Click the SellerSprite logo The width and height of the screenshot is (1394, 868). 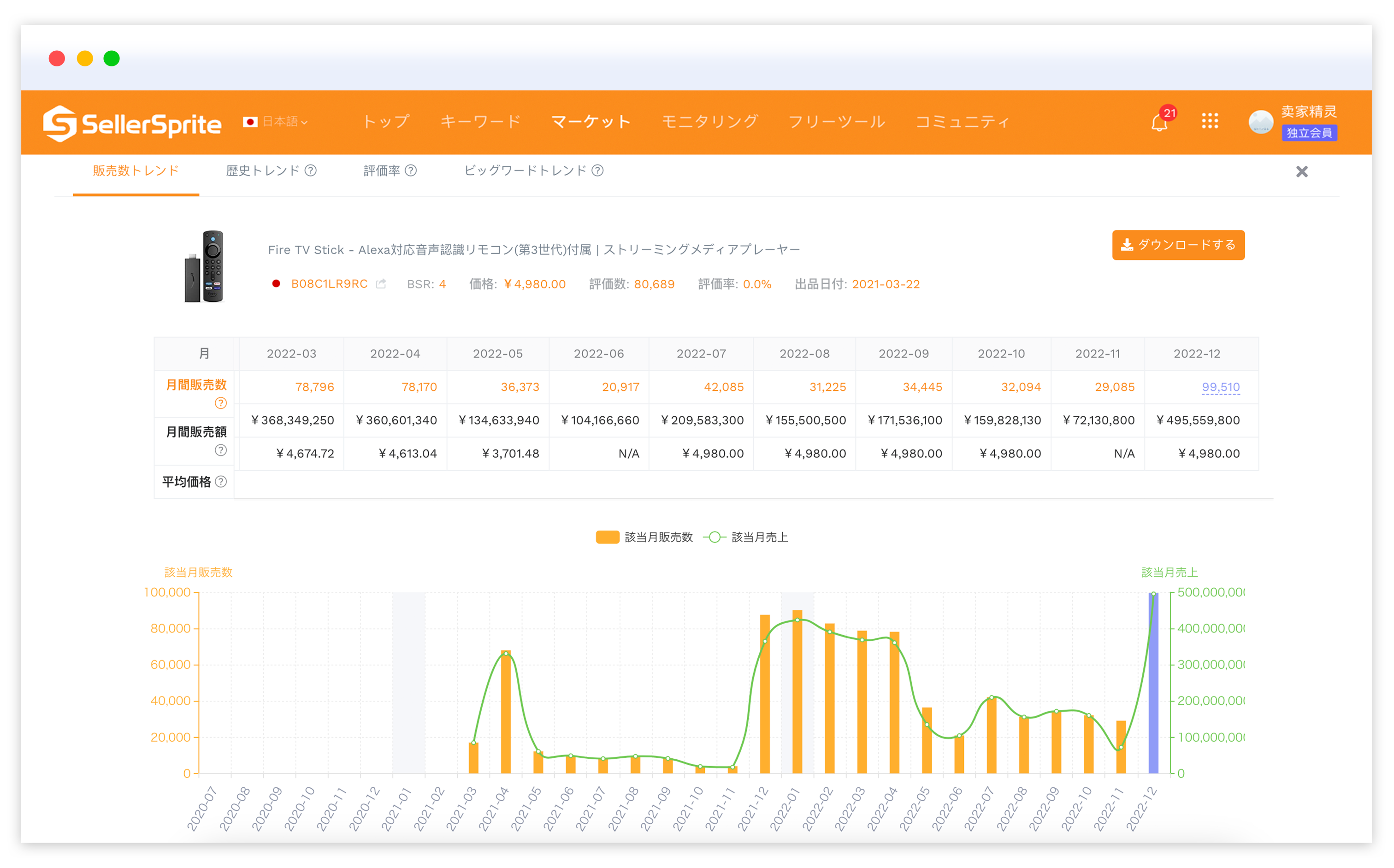132,123
